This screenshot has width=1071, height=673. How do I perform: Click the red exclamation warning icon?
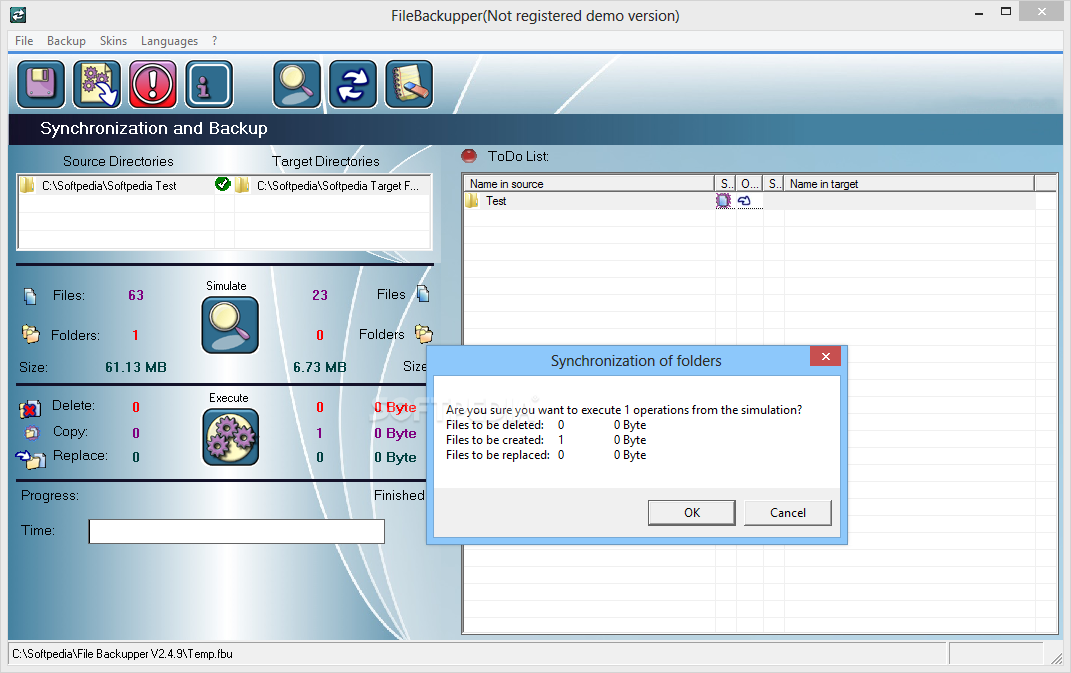coord(153,84)
